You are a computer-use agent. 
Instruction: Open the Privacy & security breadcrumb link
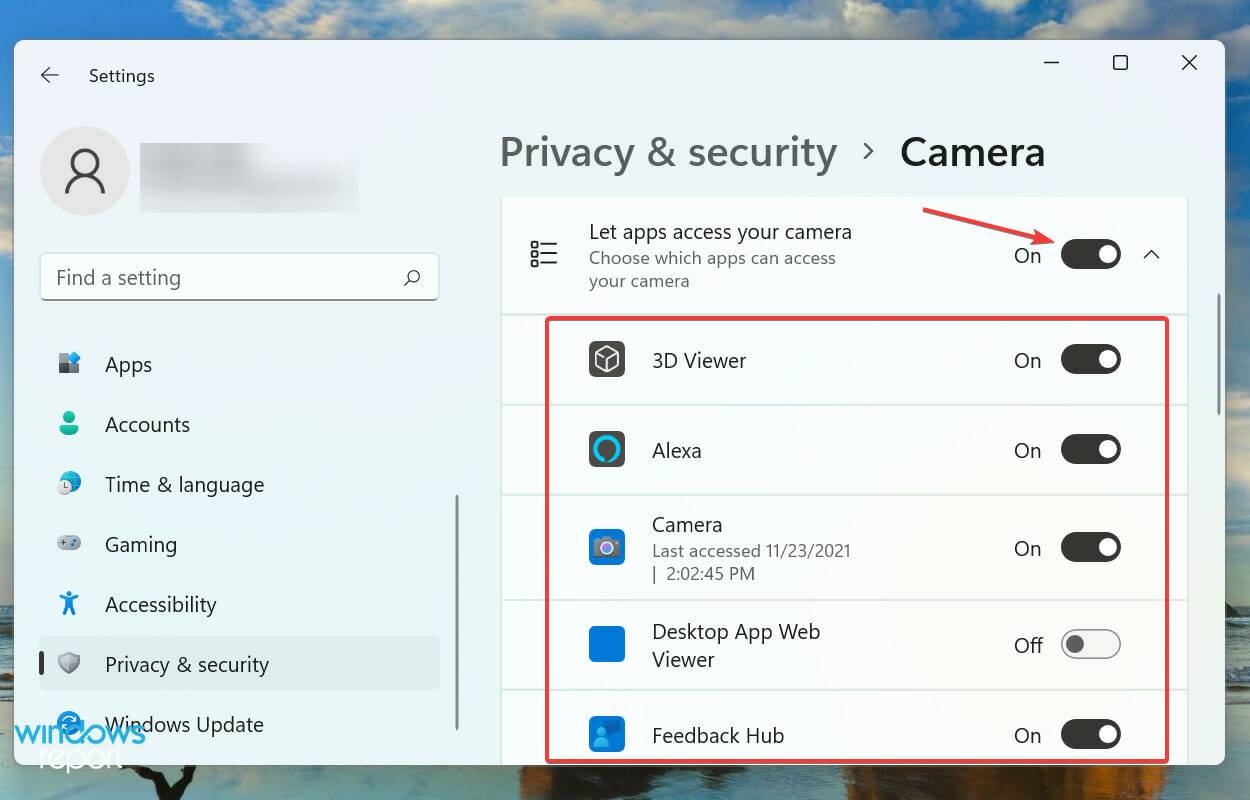click(668, 152)
